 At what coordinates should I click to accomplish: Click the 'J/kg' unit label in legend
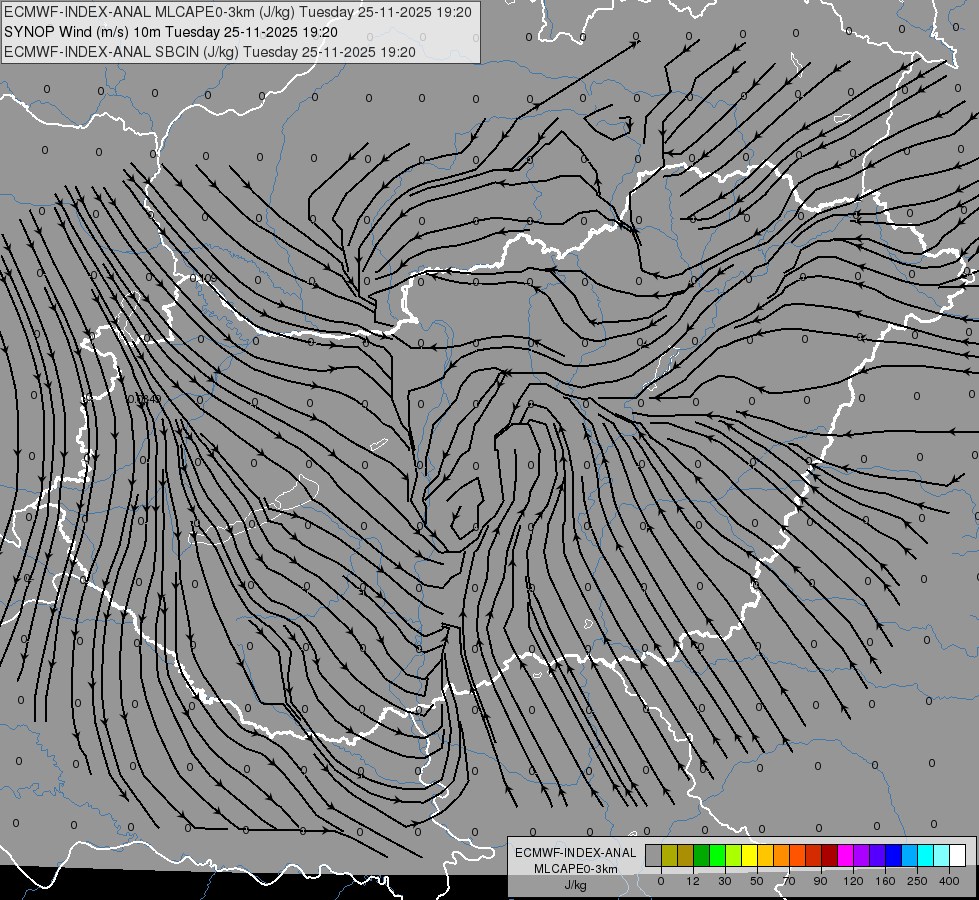(x=576, y=885)
